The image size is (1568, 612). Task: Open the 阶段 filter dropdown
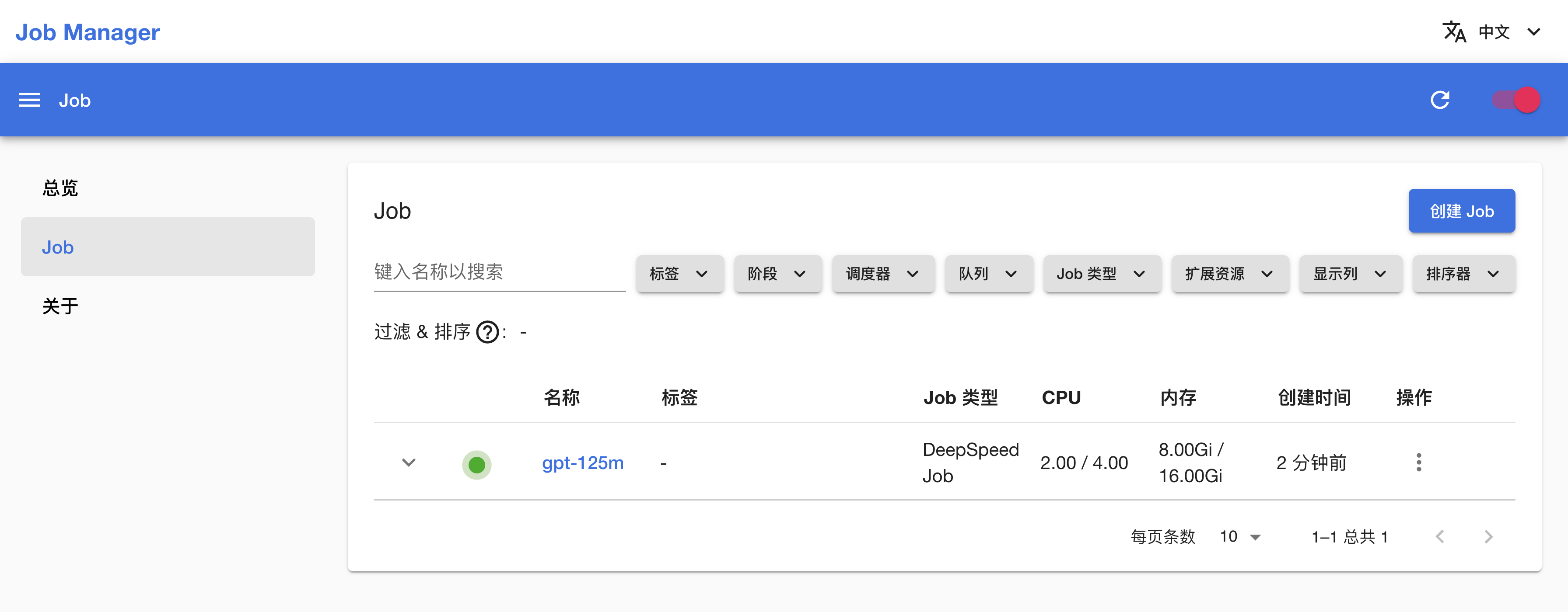777,274
